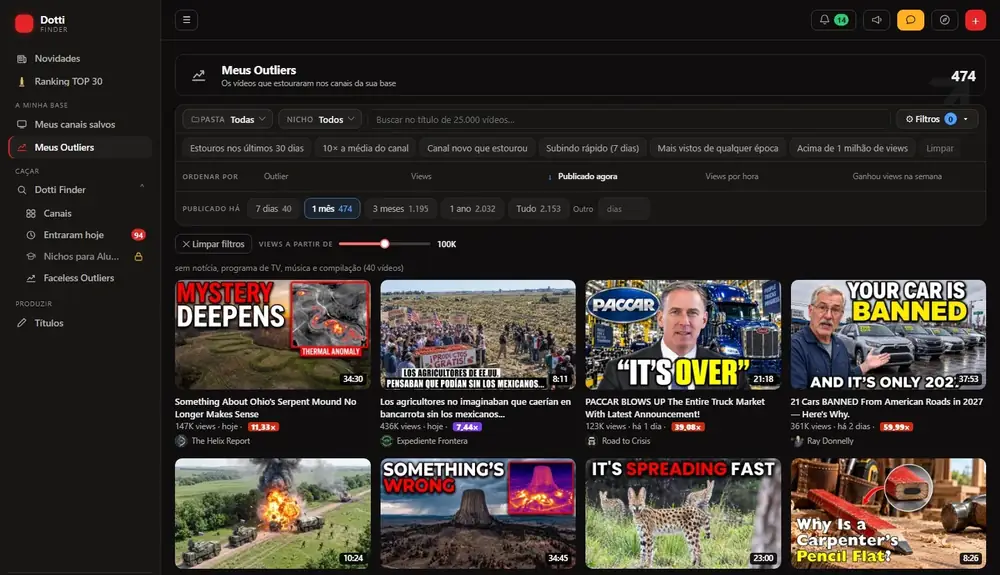Sort by Ganhou views na semana

pos(897,177)
